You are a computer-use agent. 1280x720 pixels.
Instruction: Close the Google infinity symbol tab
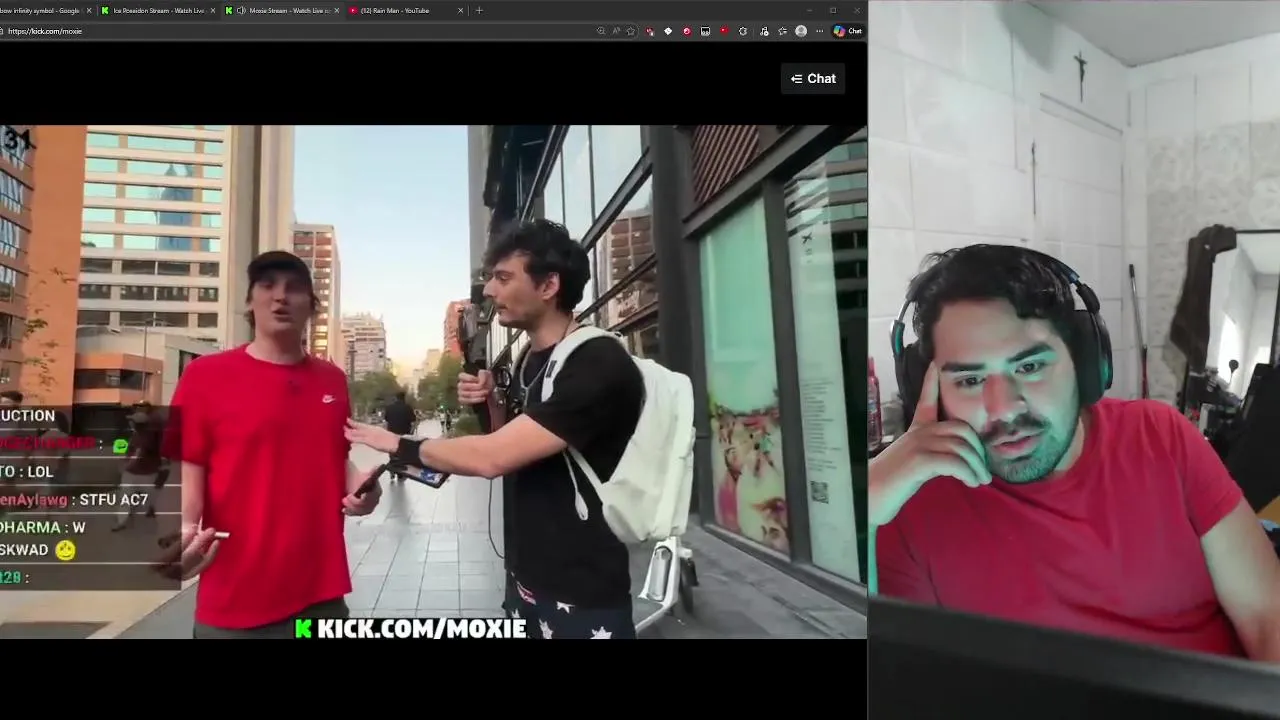(89, 10)
